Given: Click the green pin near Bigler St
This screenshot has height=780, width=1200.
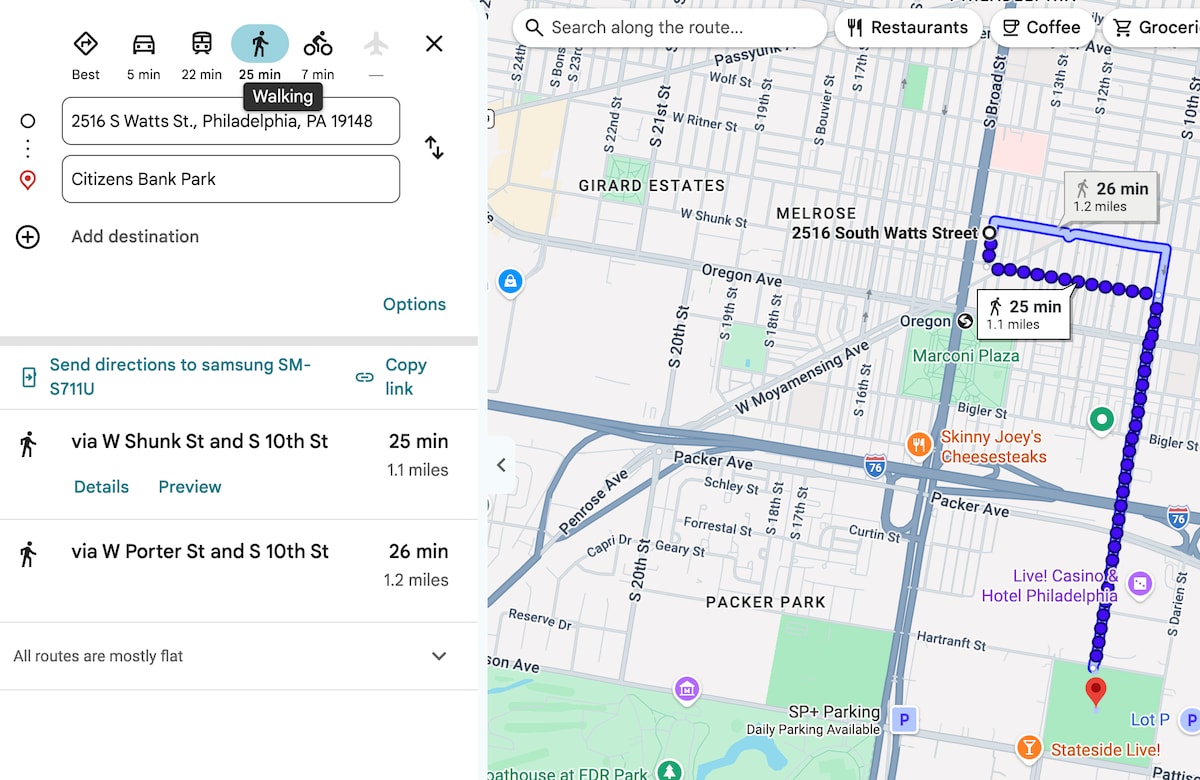Looking at the screenshot, I should (1102, 420).
